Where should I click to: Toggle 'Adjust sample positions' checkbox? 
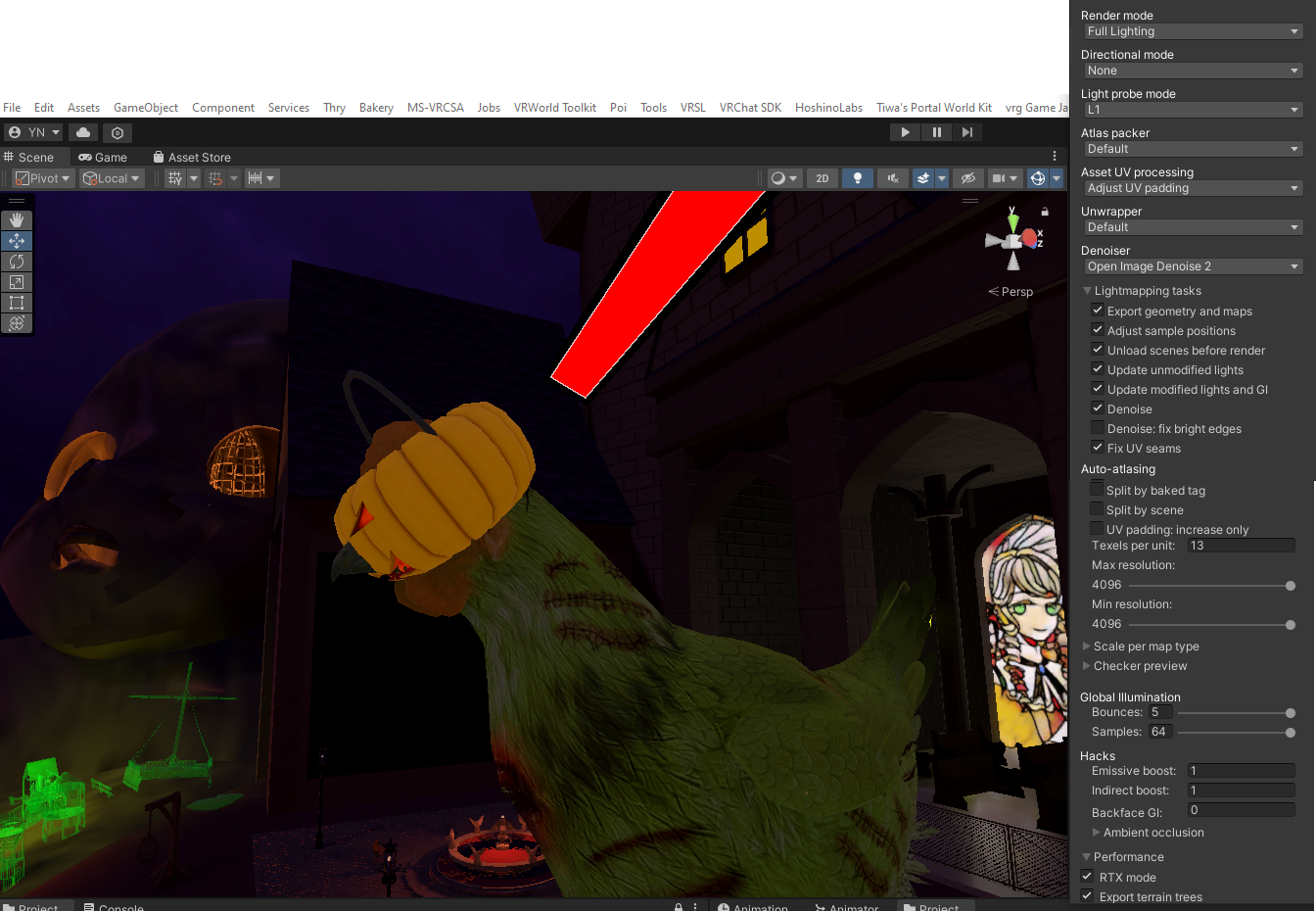[1098, 330]
